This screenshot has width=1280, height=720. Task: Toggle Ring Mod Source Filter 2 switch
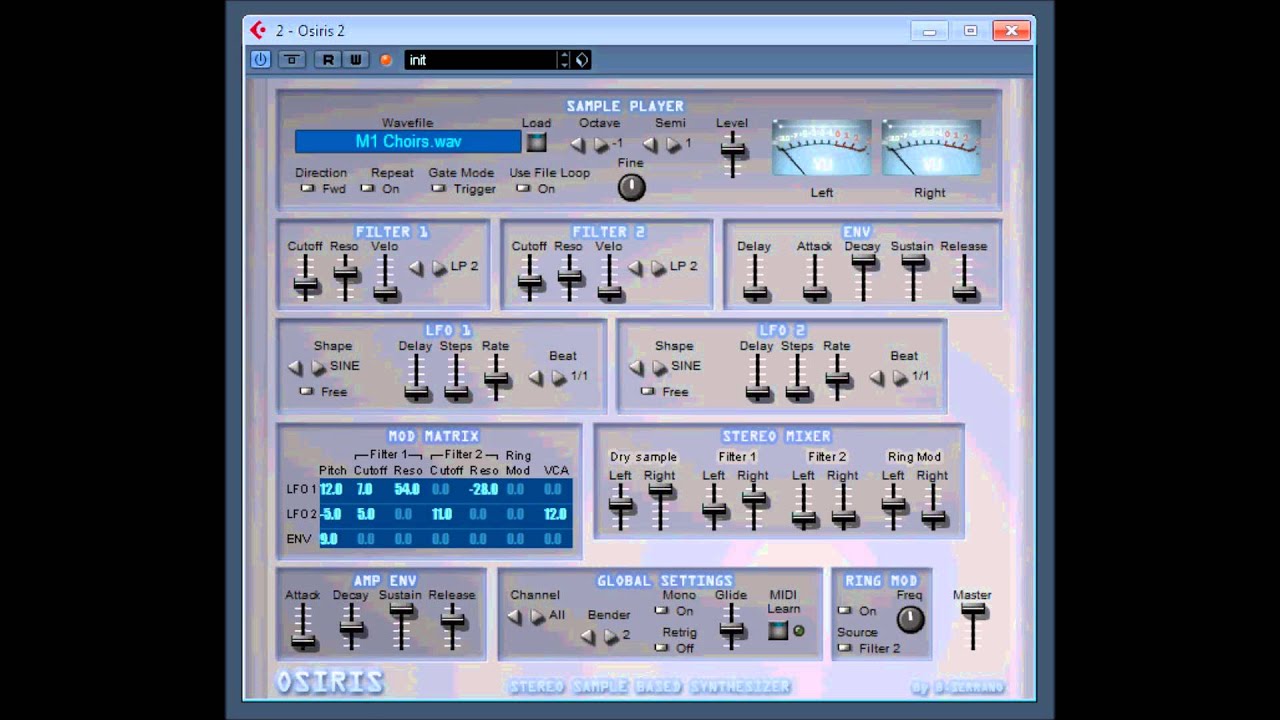click(844, 648)
